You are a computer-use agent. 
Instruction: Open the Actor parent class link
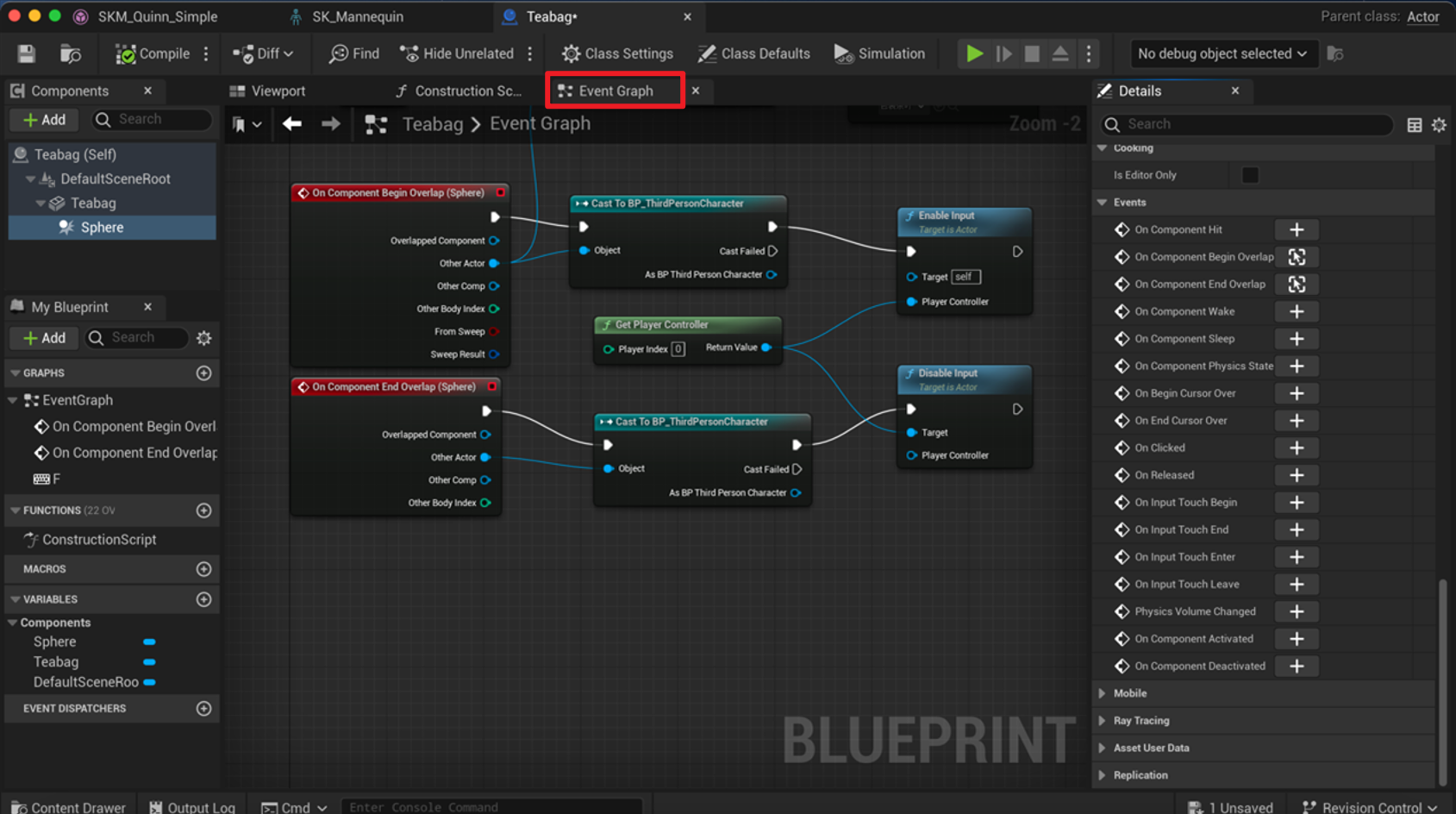pos(1423,16)
